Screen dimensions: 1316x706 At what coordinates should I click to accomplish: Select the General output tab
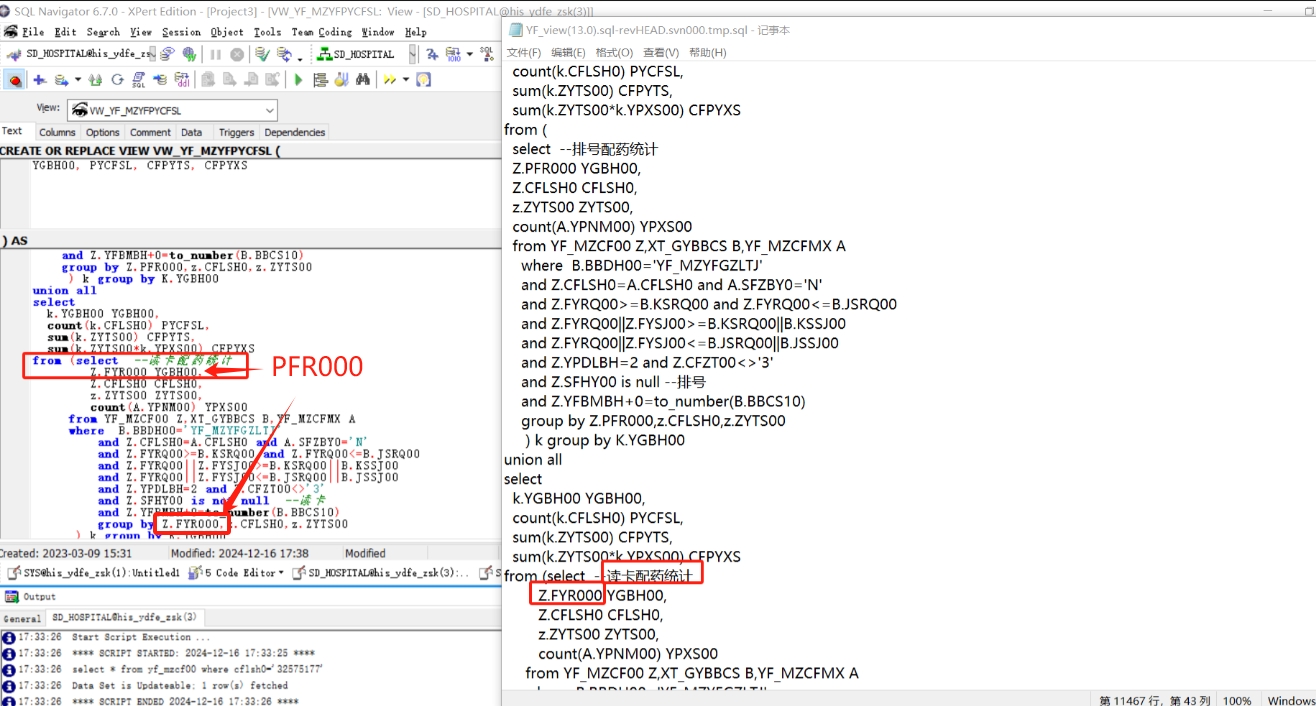[x=22, y=618]
